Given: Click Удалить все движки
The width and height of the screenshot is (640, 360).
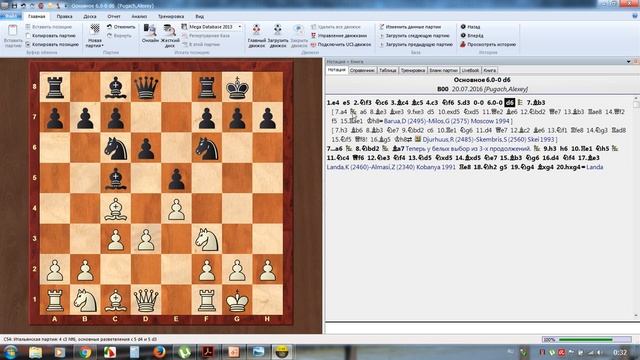Looking at the screenshot, I should click(x=336, y=27).
